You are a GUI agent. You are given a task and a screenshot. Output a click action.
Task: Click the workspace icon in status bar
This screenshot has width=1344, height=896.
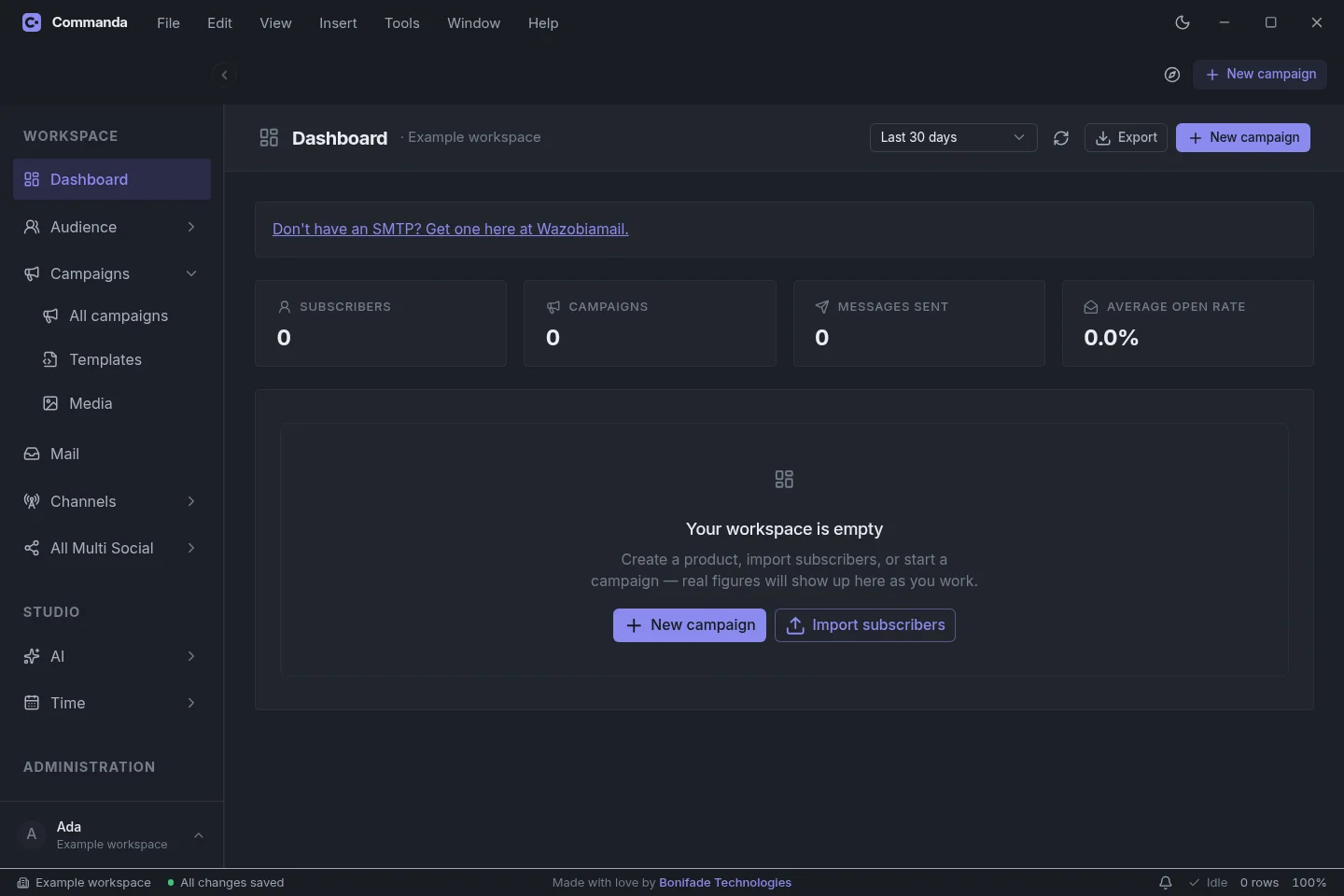pos(23,883)
